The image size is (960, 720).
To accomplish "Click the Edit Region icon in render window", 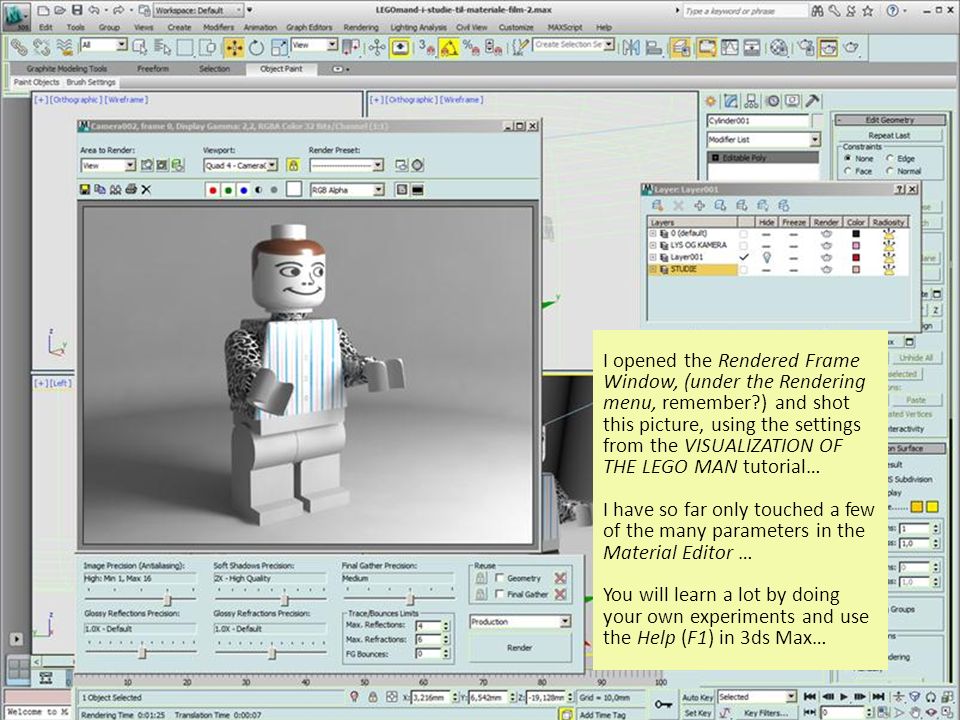I will tap(147, 165).
